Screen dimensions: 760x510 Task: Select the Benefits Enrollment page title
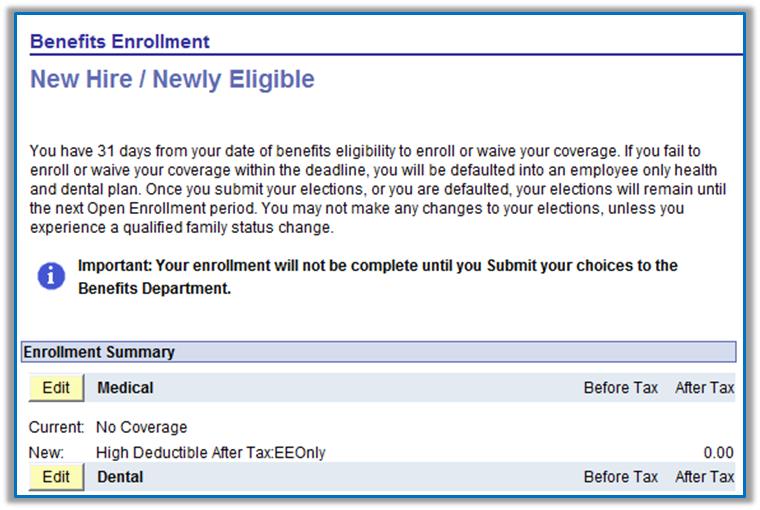click(x=120, y=42)
